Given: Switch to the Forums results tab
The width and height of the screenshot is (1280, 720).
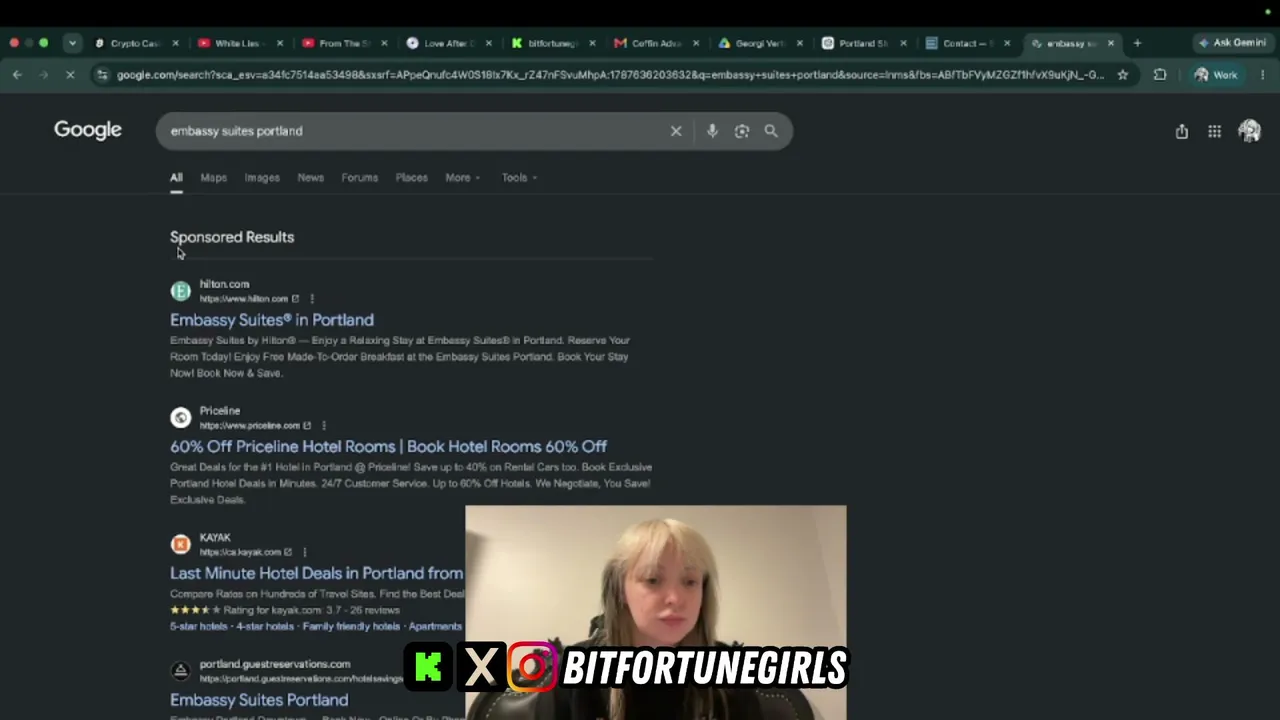Looking at the screenshot, I should (360, 178).
